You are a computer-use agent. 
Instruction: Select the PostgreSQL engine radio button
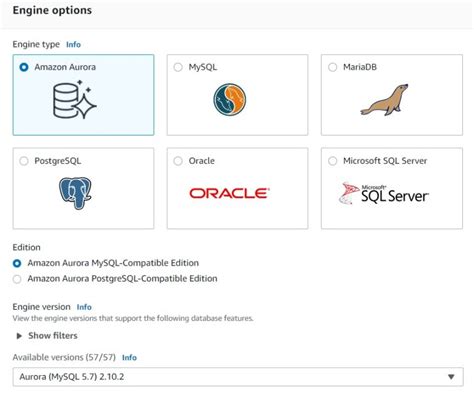coord(24,161)
